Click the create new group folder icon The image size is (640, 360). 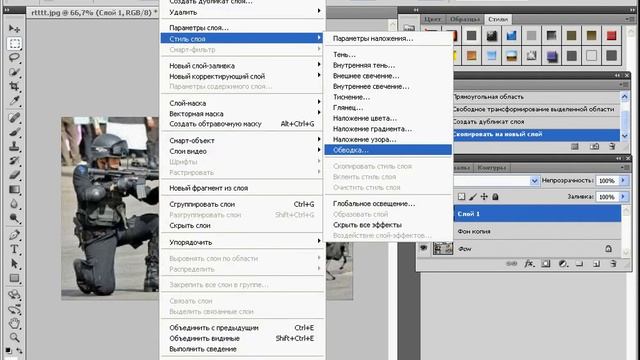tap(579, 264)
